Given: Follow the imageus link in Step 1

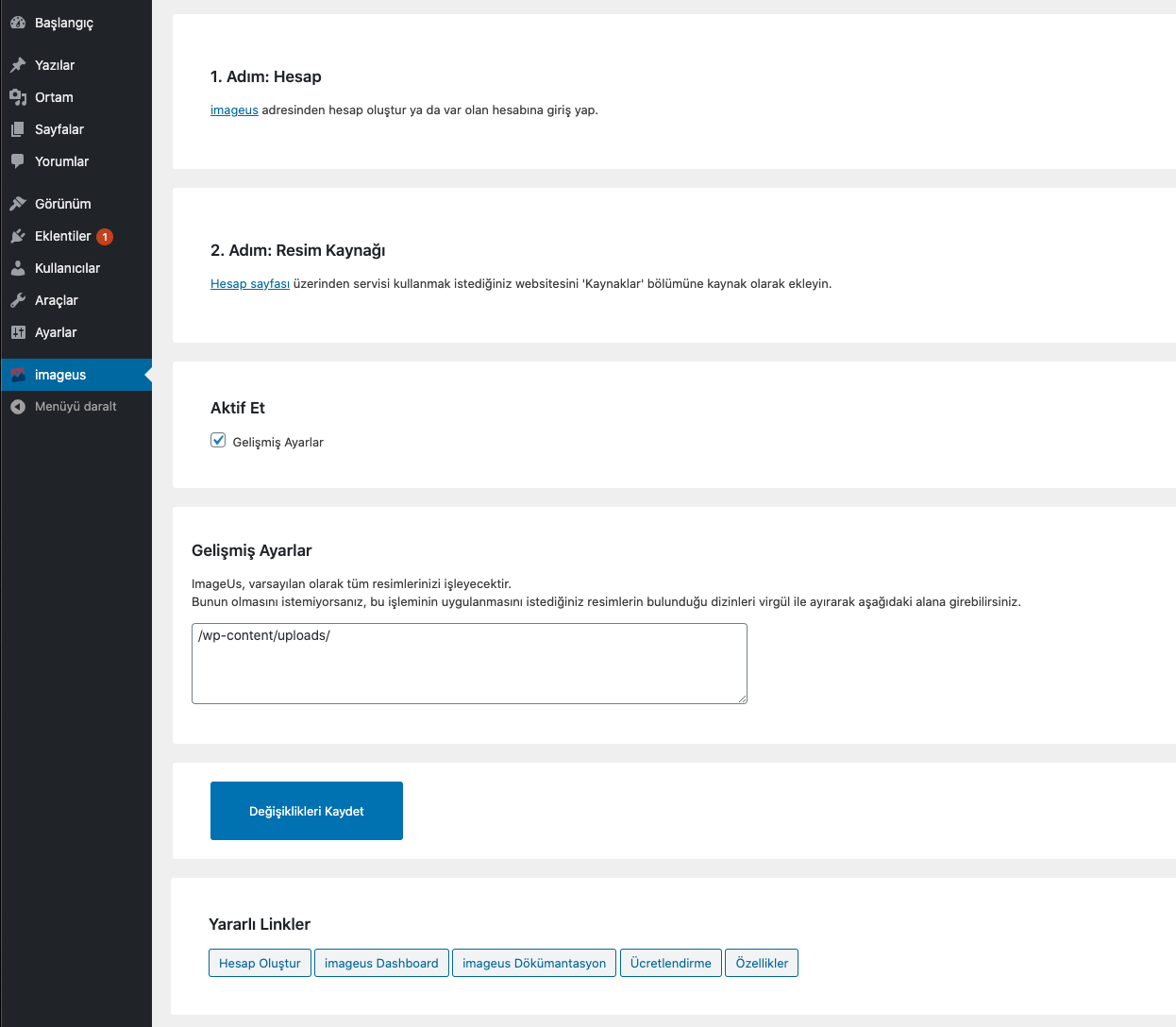Looking at the screenshot, I should point(234,110).
